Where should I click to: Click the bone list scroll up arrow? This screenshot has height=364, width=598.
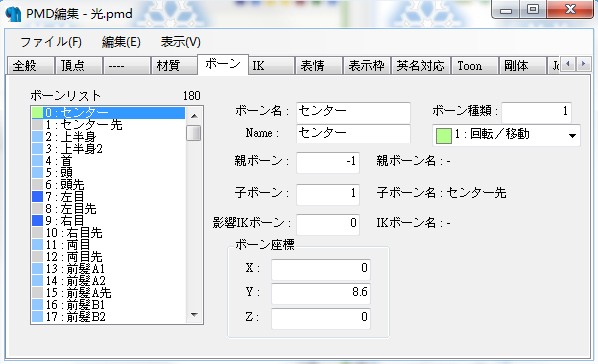click(194, 116)
